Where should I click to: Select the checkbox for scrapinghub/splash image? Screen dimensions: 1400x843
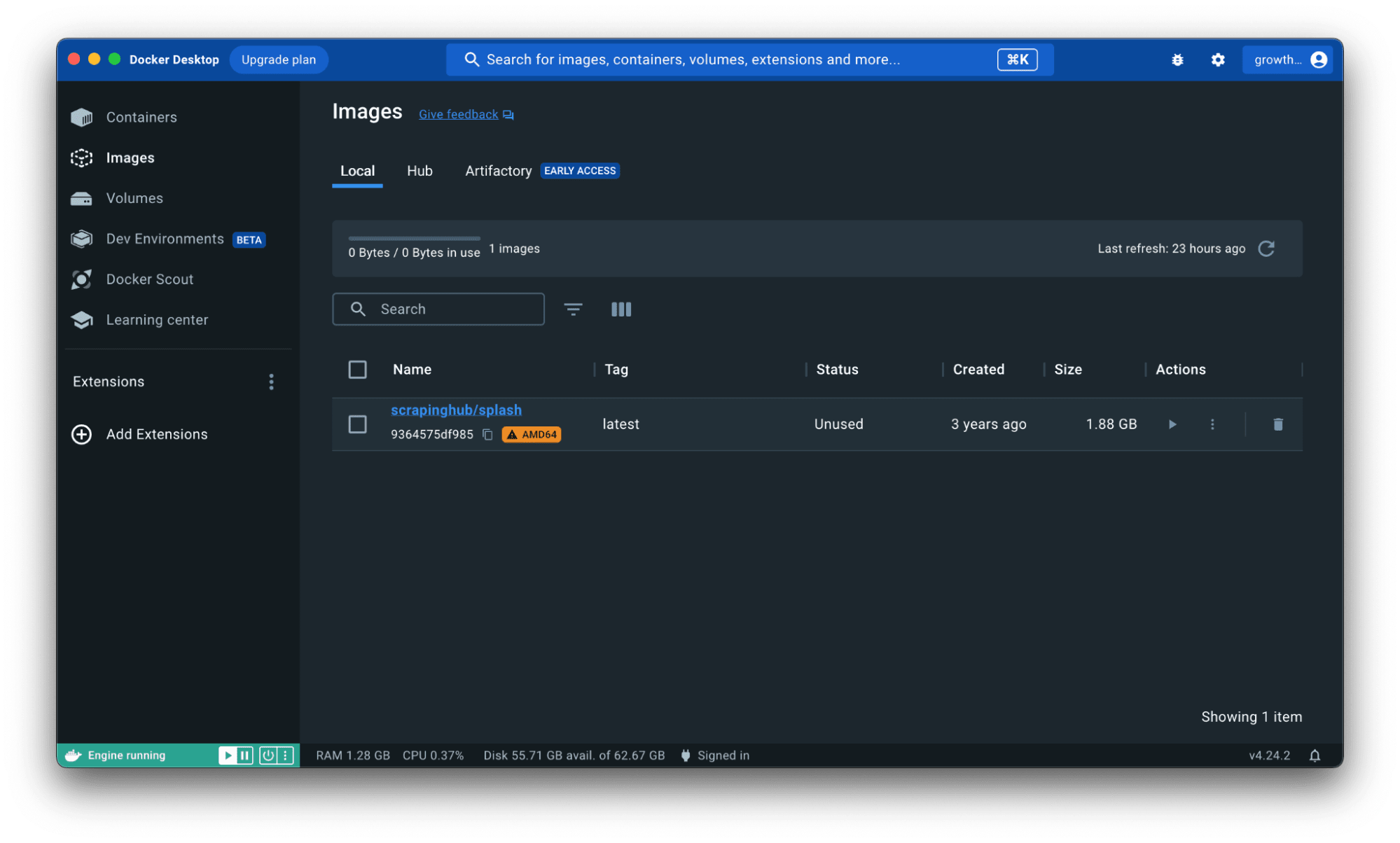click(x=357, y=424)
